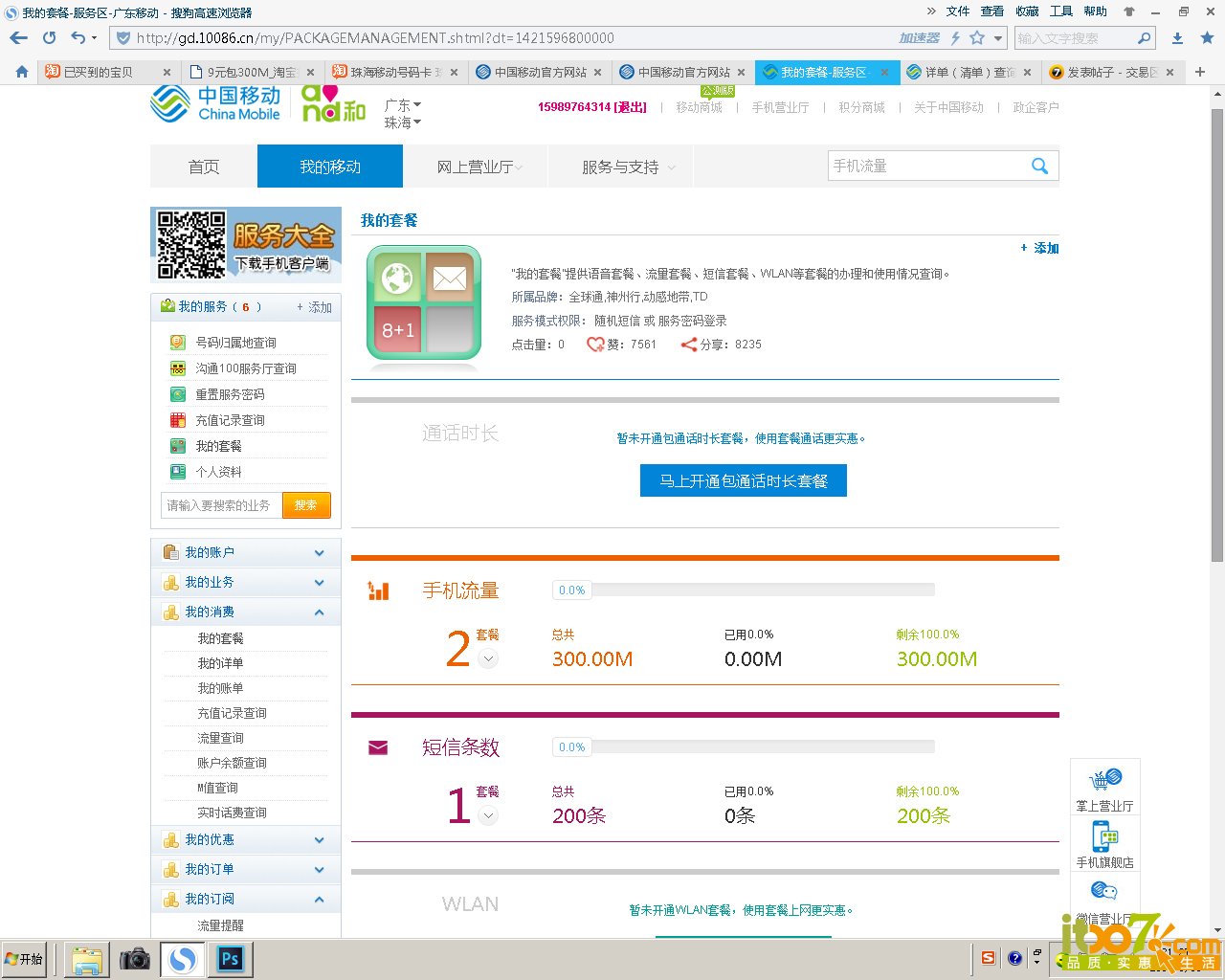Click the 手机流量 bar chart icon

click(379, 591)
